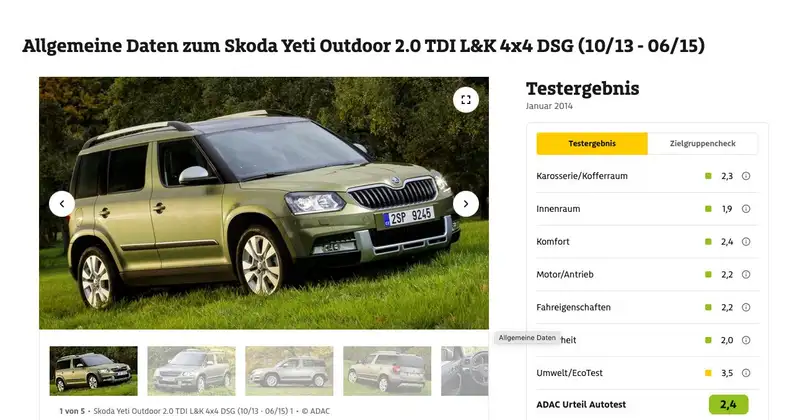Select second thumbnail of silver Yeti
This screenshot has width=800, height=420.
click(x=191, y=371)
